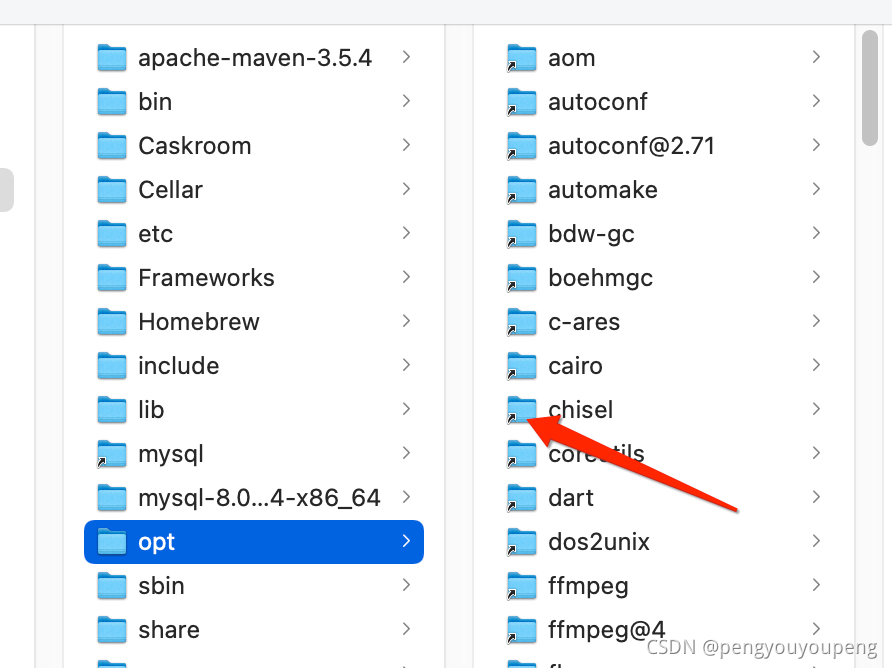Click the chevron beside opt
The width and height of the screenshot is (892, 668).
[406, 541]
